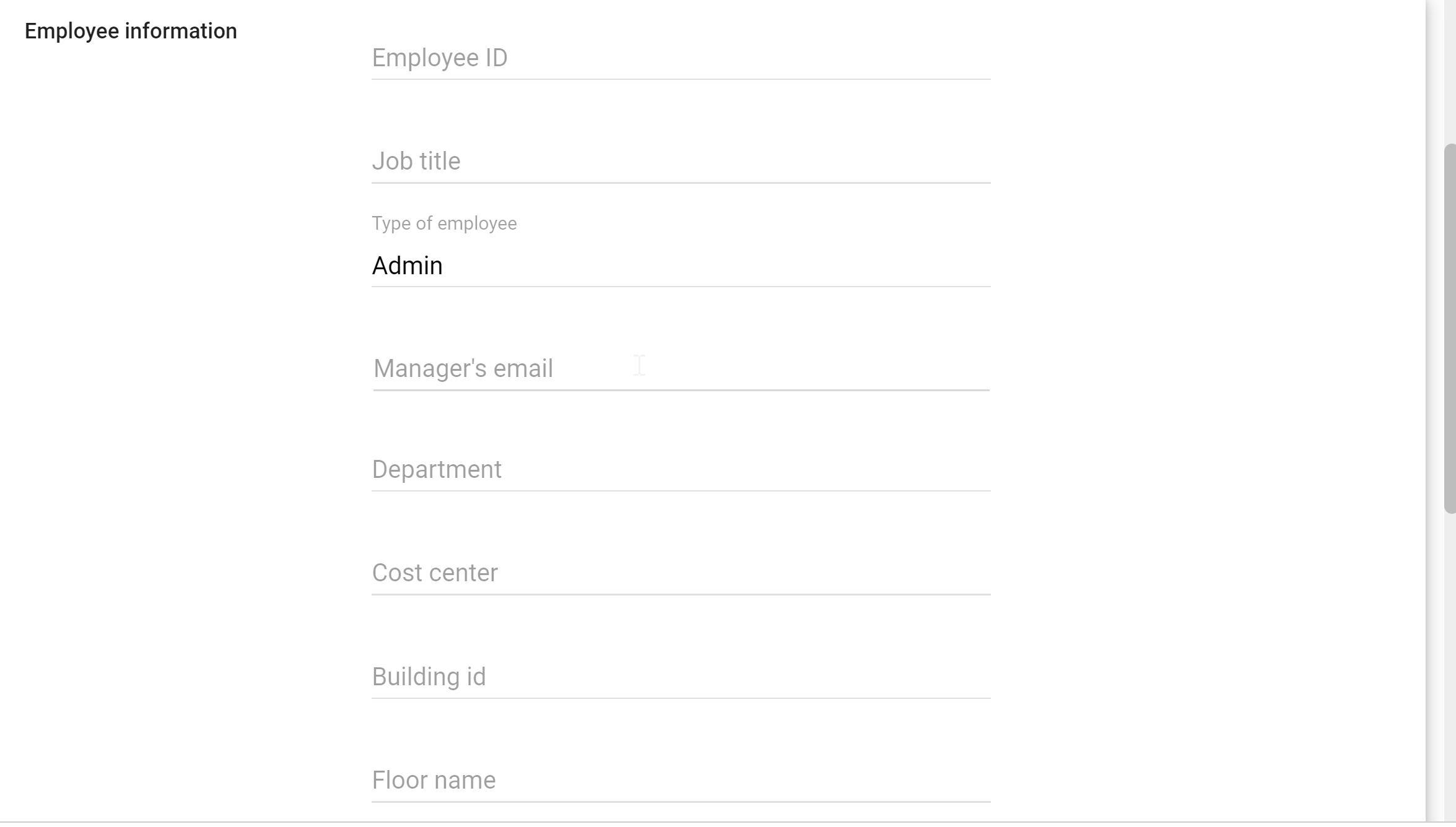Click the vertical scrollbar thumb
The height and width of the screenshot is (827, 1456).
tap(1449, 329)
